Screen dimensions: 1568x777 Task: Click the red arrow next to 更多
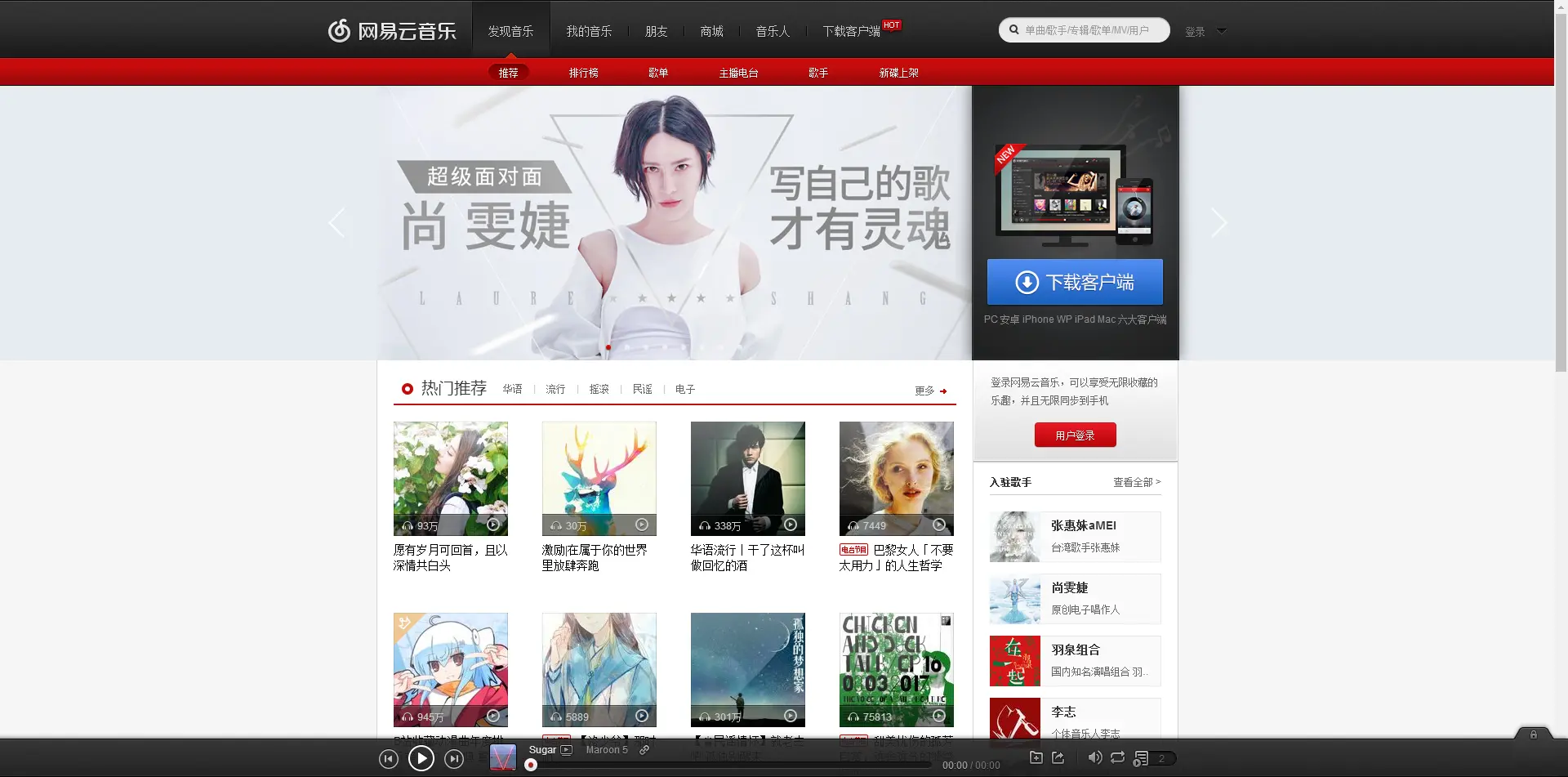[943, 391]
